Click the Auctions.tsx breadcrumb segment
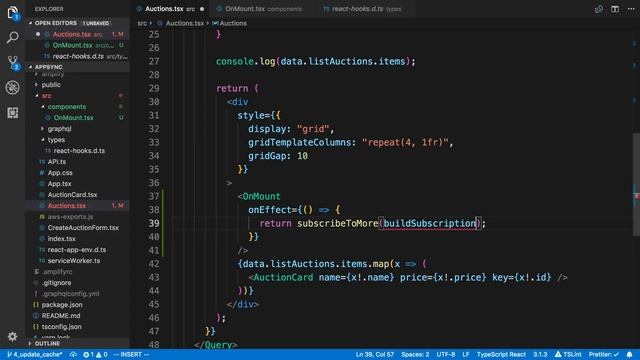 (184, 23)
